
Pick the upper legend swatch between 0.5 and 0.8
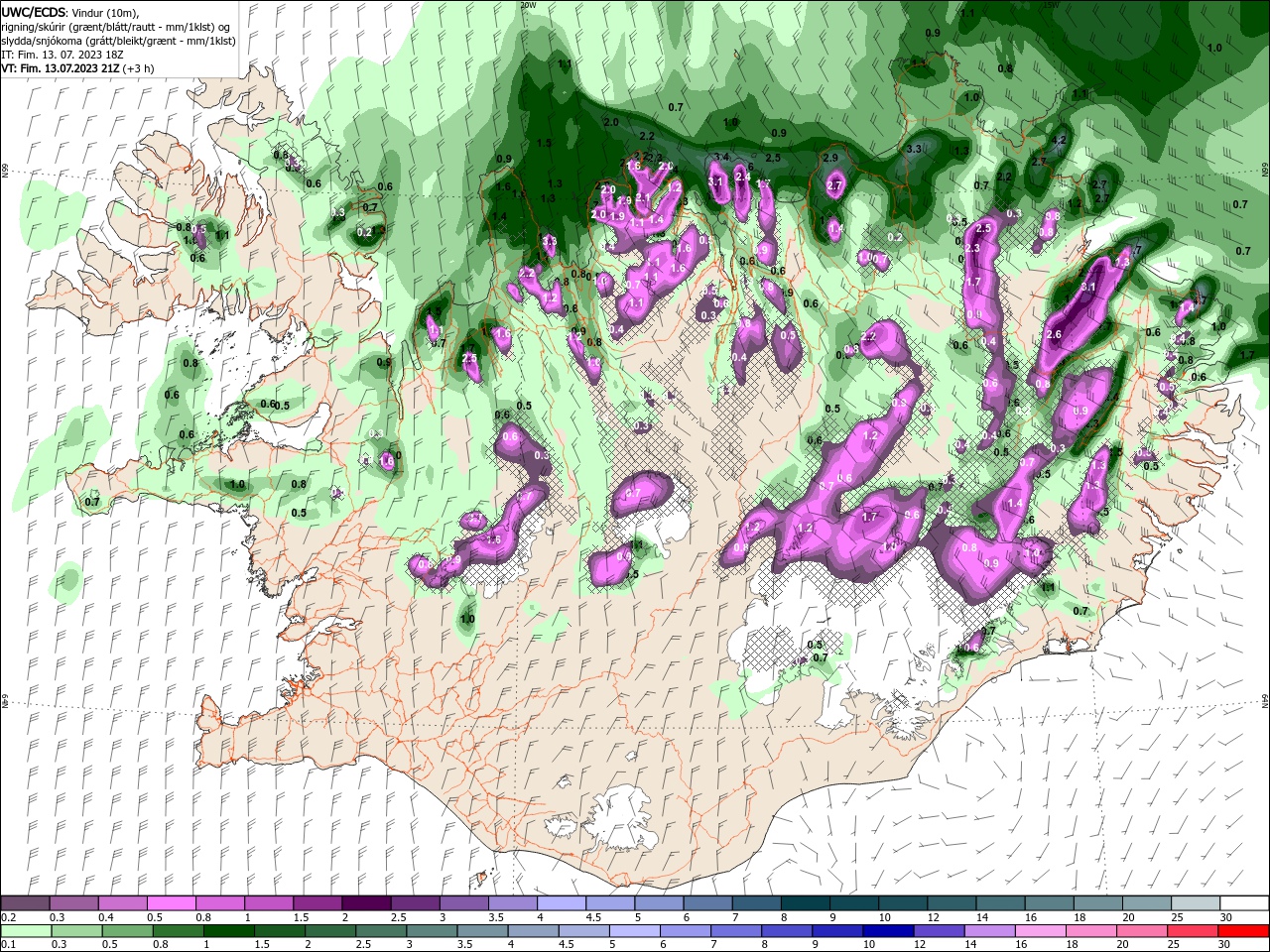pos(171,903)
